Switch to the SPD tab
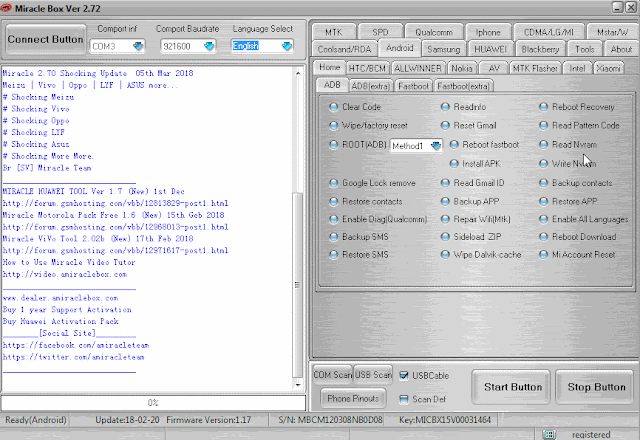This screenshot has height=440, width=640. tap(380, 32)
